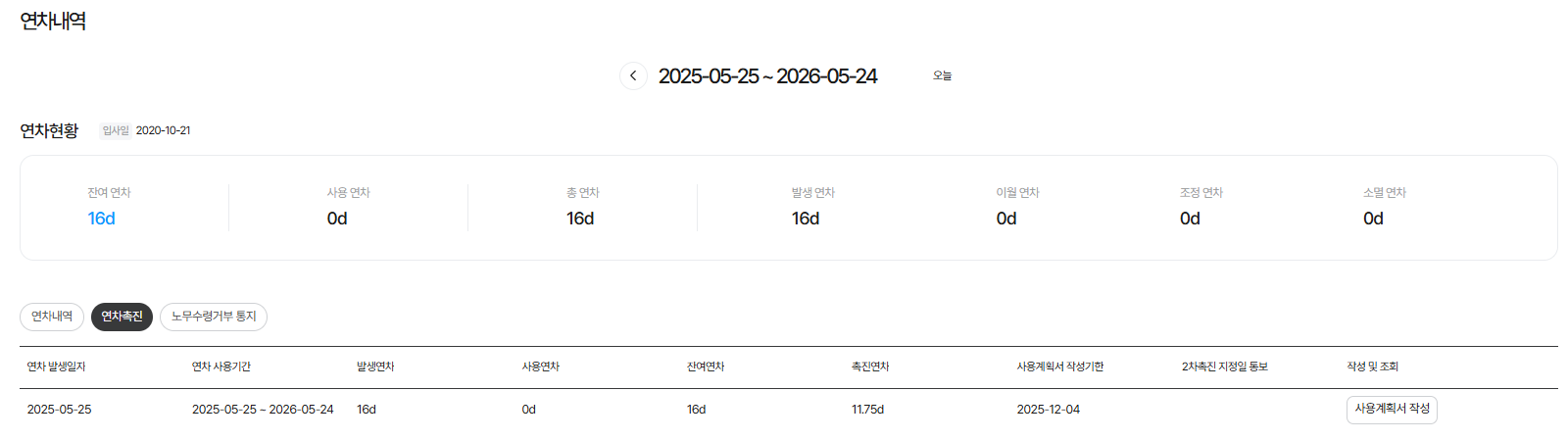The image size is (1568, 440).
Task: Click the 11.75d 촉진연차 cell
Action: click(x=867, y=410)
